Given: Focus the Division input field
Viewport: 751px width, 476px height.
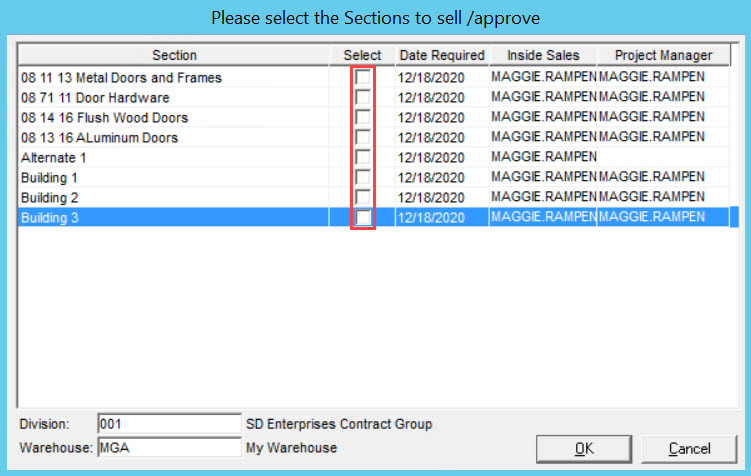Looking at the screenshot, I should [170, 424].
